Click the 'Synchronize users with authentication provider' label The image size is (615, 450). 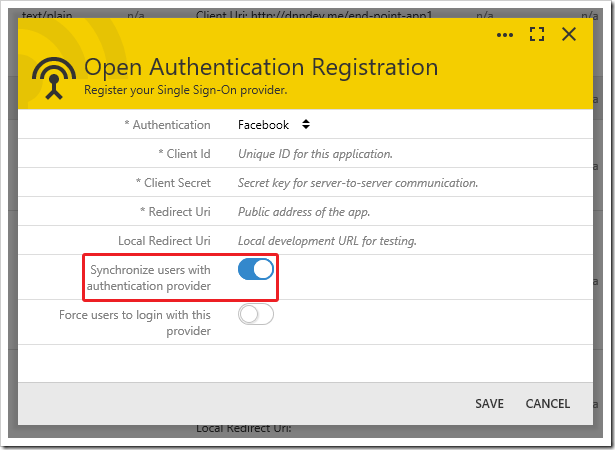[149, 278]
